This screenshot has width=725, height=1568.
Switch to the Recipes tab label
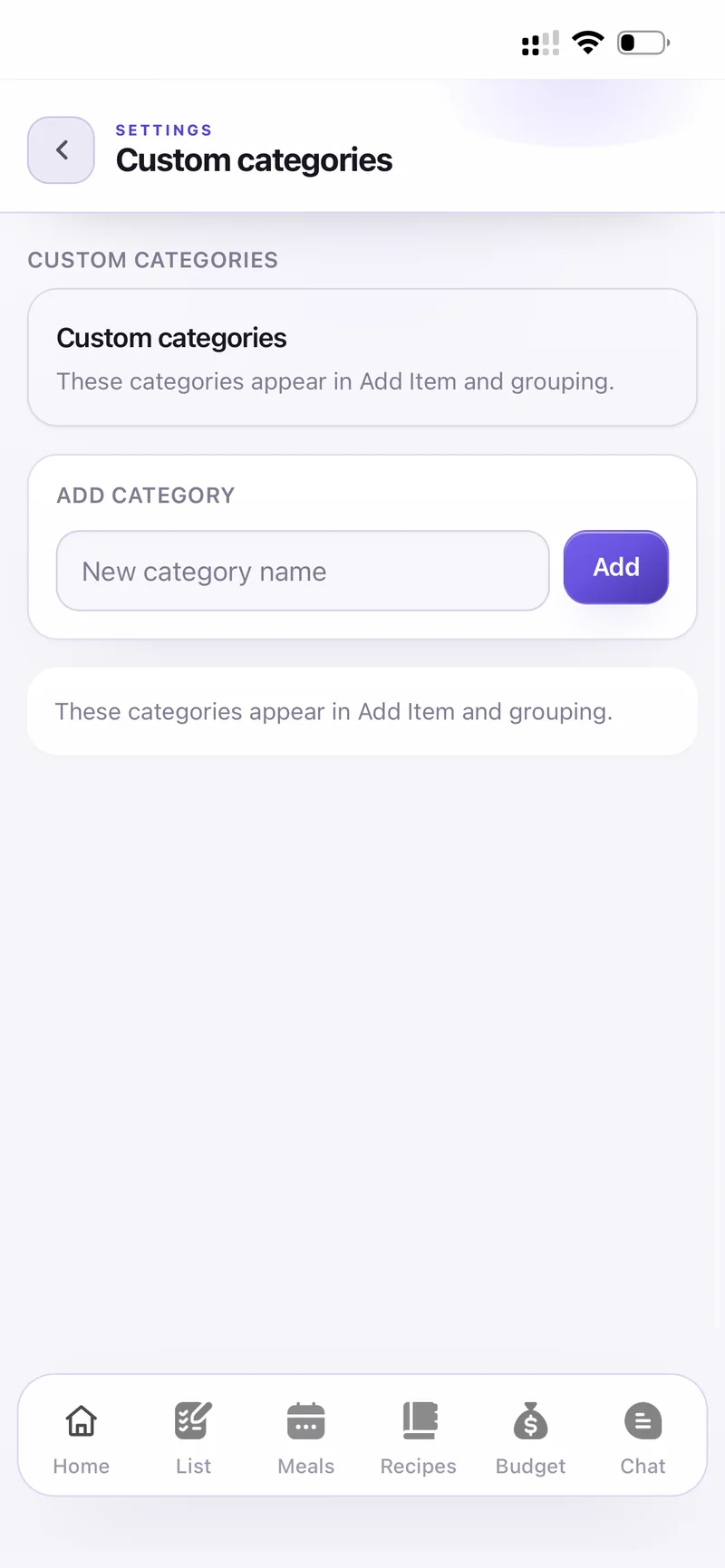419,1466
